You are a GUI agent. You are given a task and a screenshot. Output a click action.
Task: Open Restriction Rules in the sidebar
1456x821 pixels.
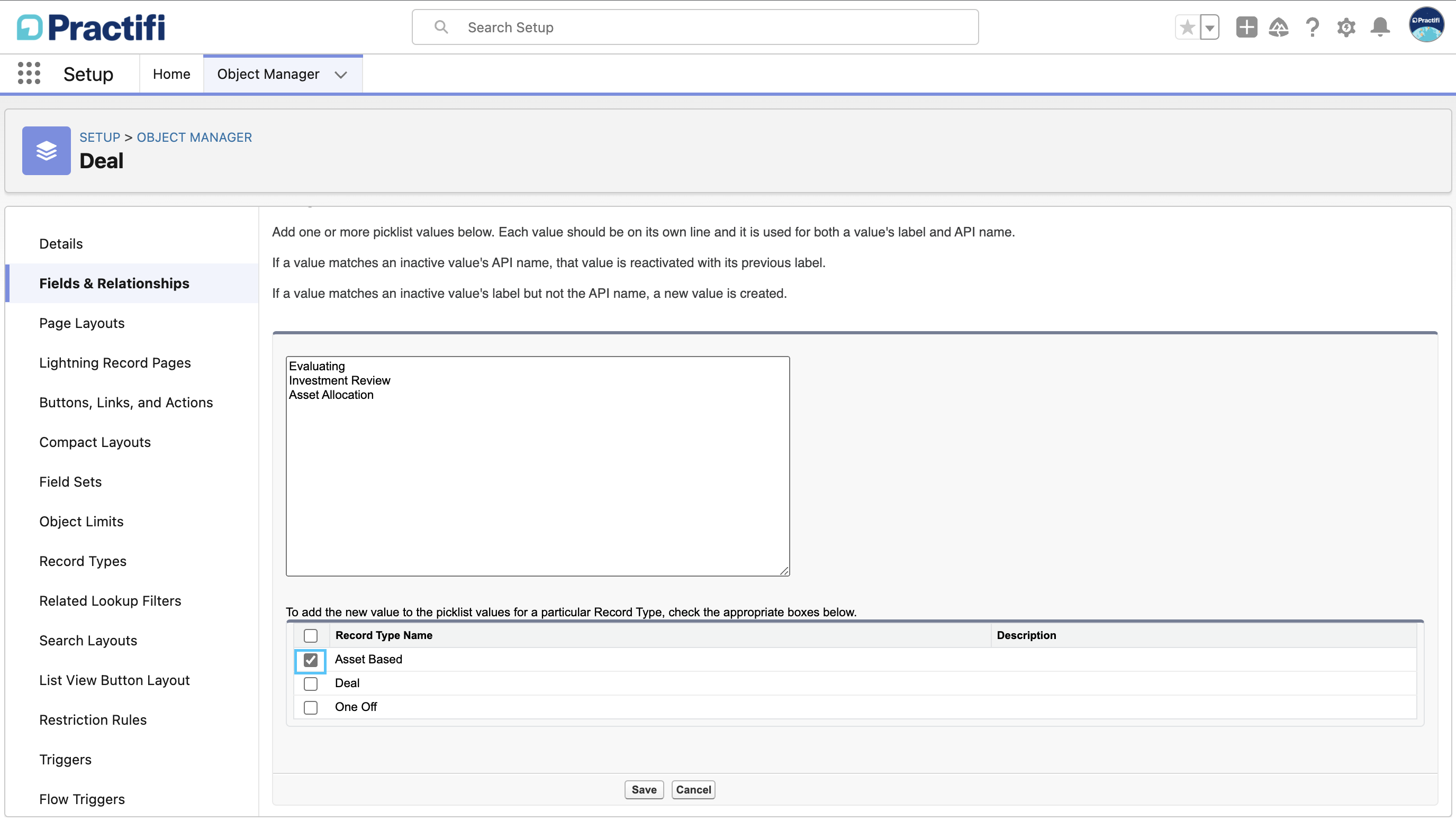point(93,720)
